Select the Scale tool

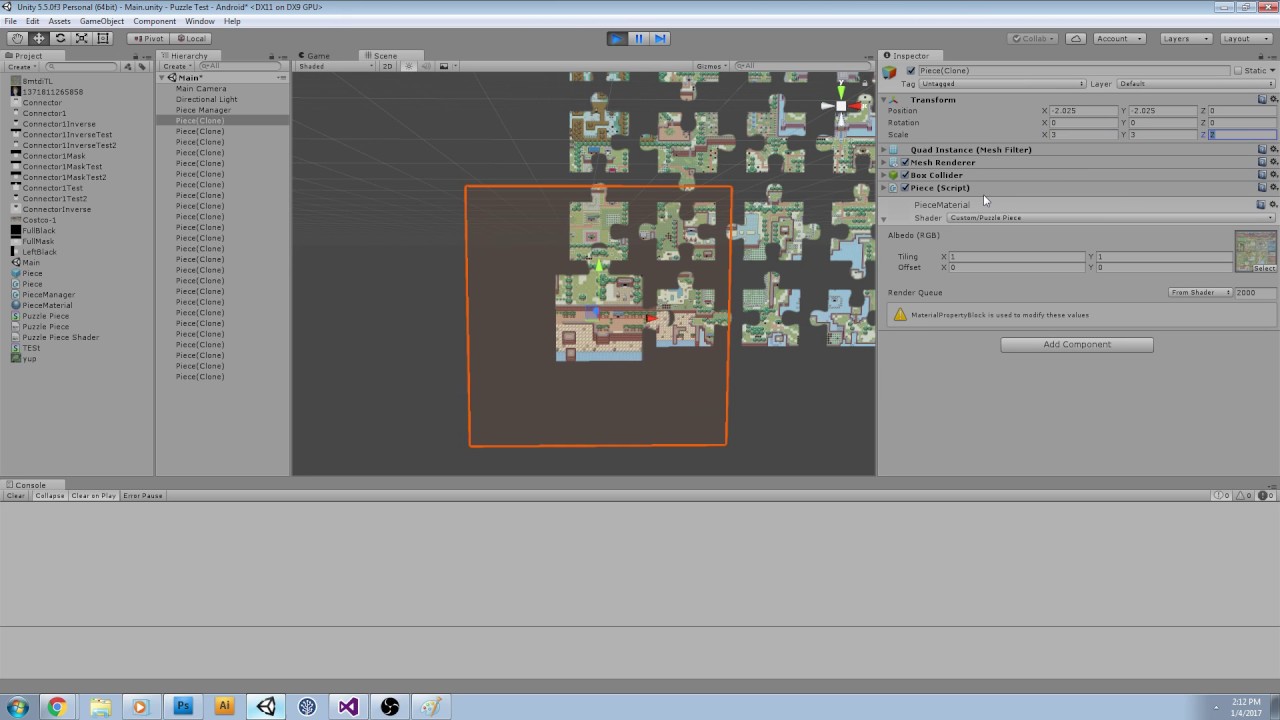point(81,38)
